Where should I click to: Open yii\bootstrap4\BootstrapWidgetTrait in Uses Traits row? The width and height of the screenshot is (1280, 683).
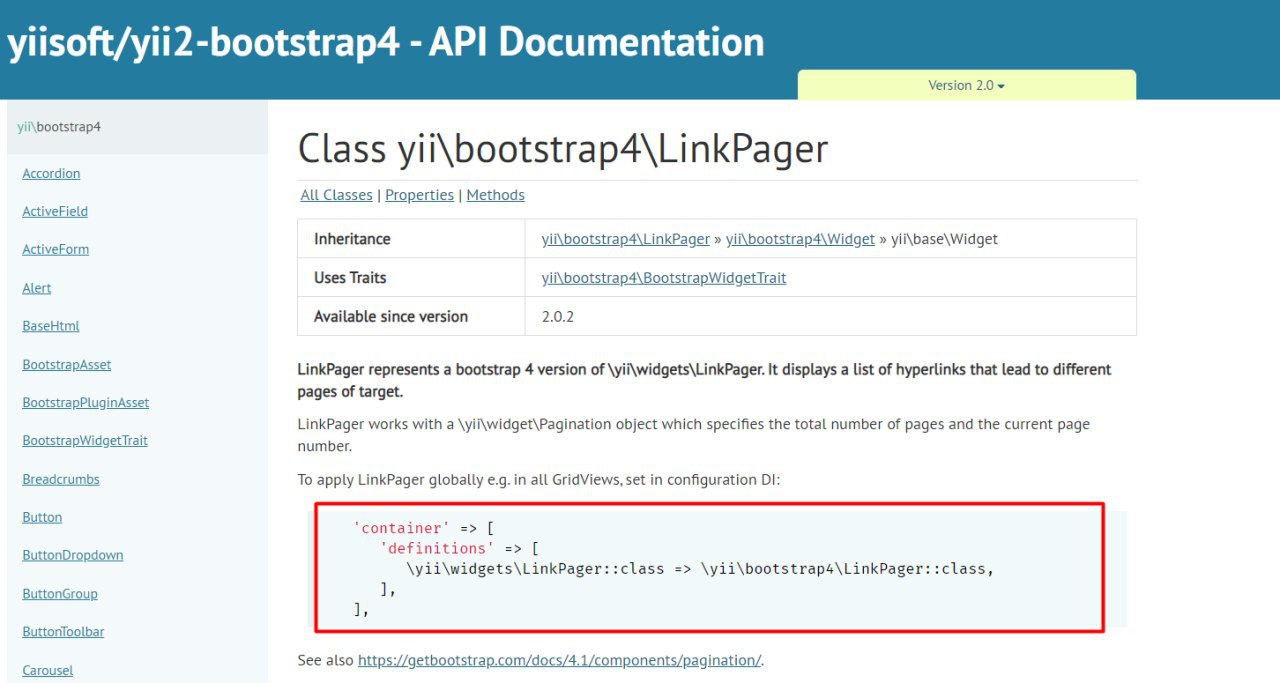click(x=664, y=278)
